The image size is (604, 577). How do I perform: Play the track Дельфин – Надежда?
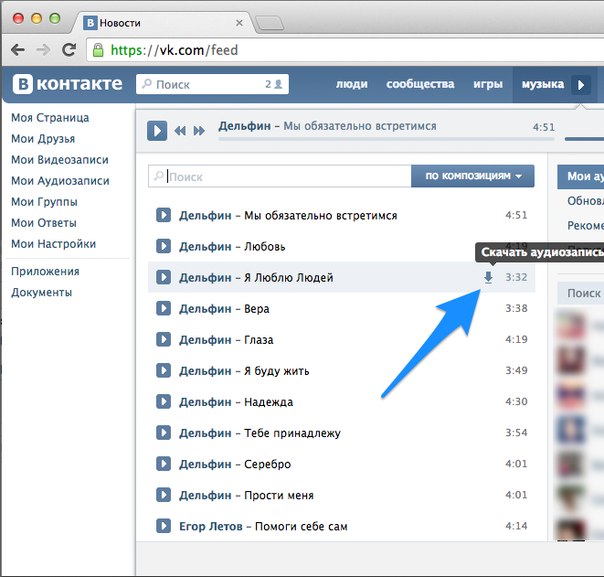[163, 401]
